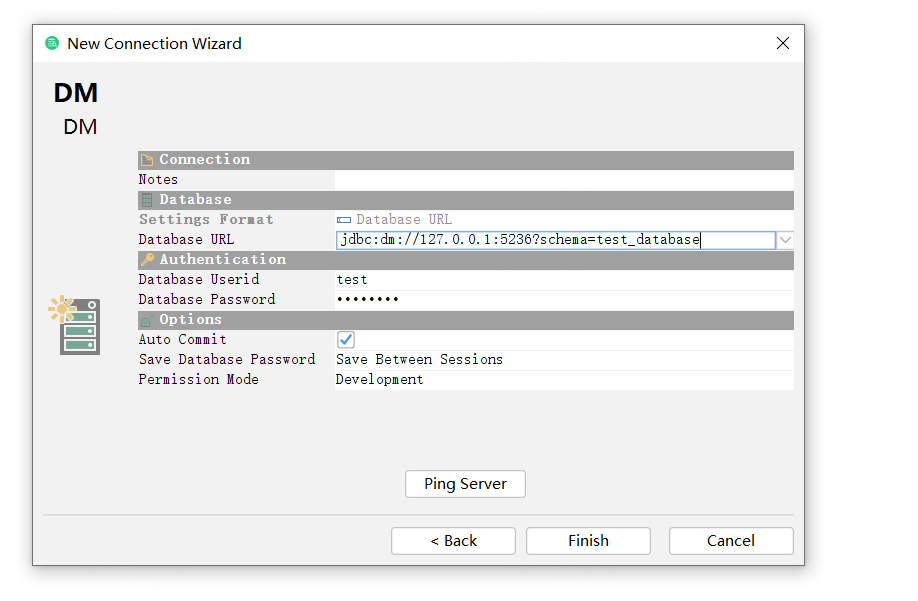Cancel the New Connection Wizard
Screen dimensions: 918x601
tap(731, 541)
